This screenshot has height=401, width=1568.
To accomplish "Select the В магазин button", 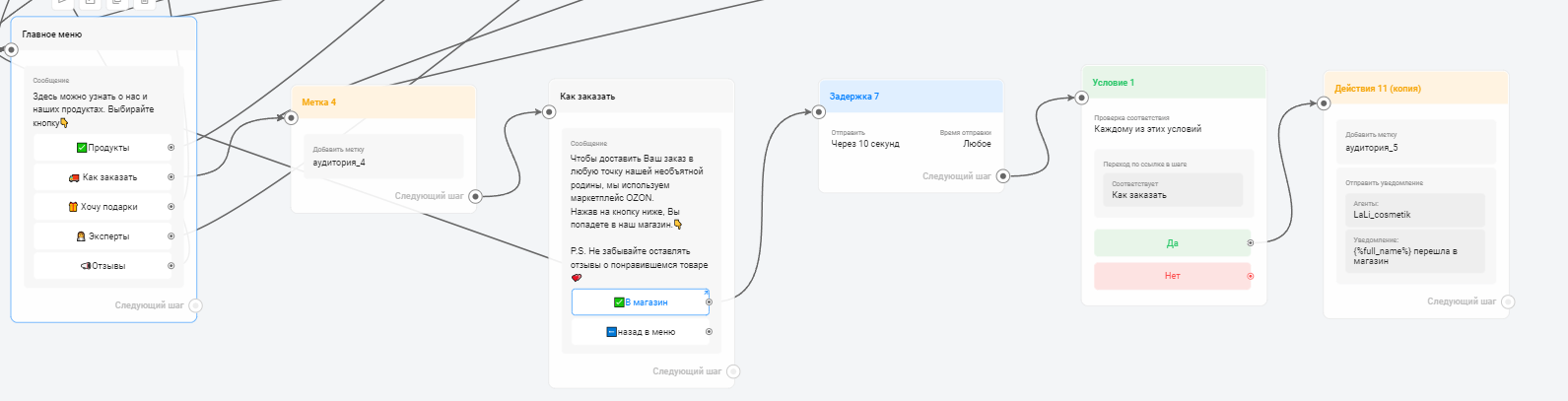I will 640,302.
